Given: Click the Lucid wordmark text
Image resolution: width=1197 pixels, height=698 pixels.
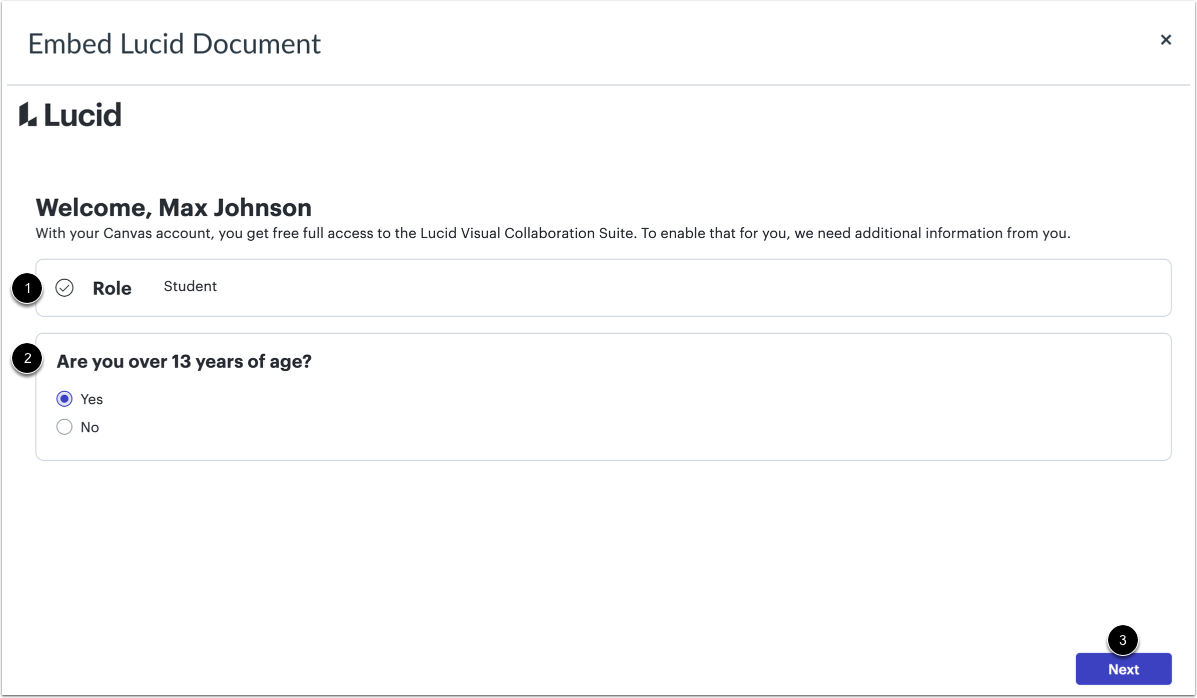Looking at the screenshot, I should [x=82, y=114].
